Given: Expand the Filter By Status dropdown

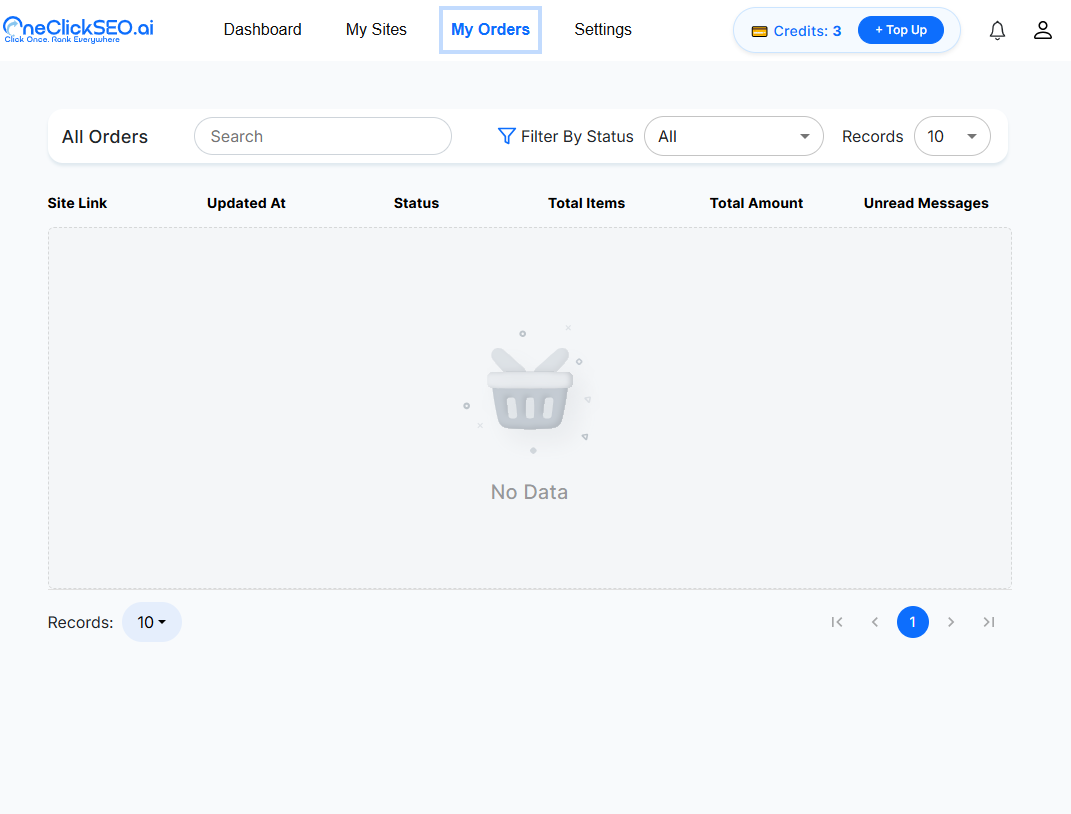Looking at the screenshot, I should tap(734, 137).
